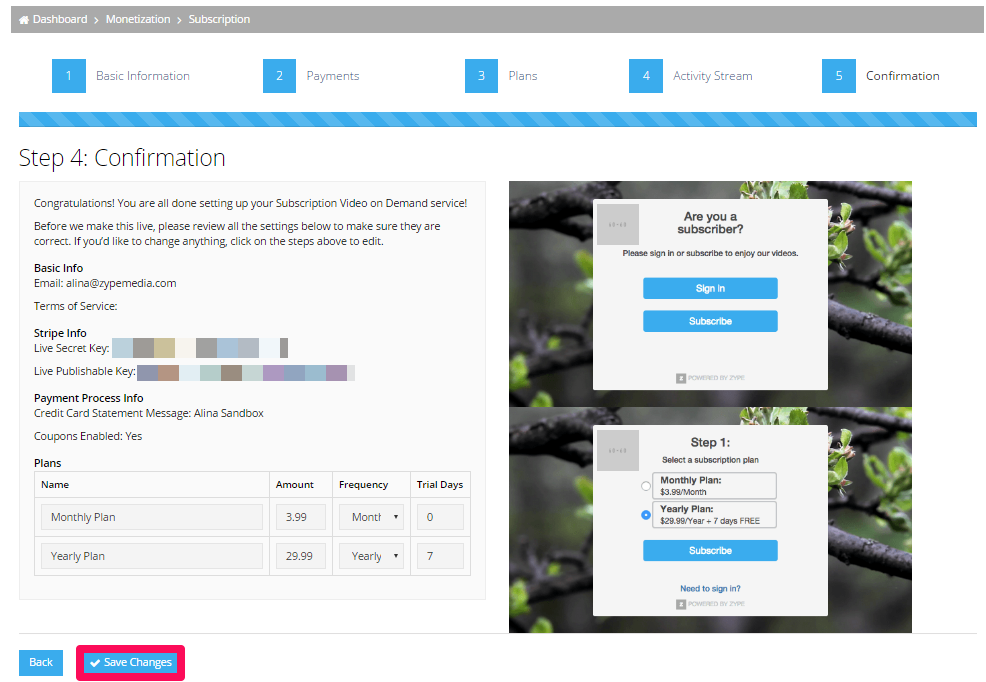Click Monthly Plan $3.99/Month option box

pos(714,486)
